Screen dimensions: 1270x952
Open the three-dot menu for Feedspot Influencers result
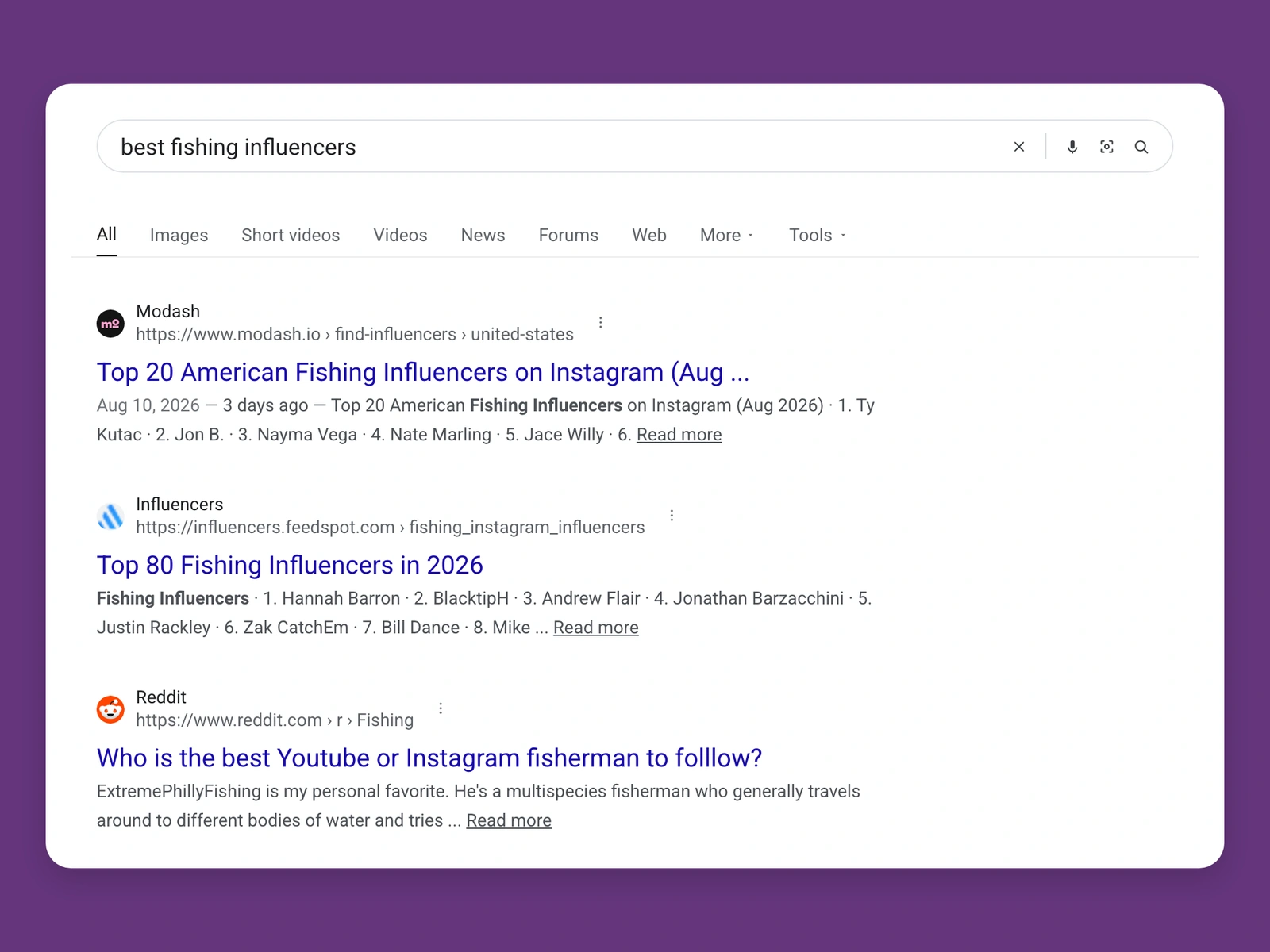pos(672,516)
